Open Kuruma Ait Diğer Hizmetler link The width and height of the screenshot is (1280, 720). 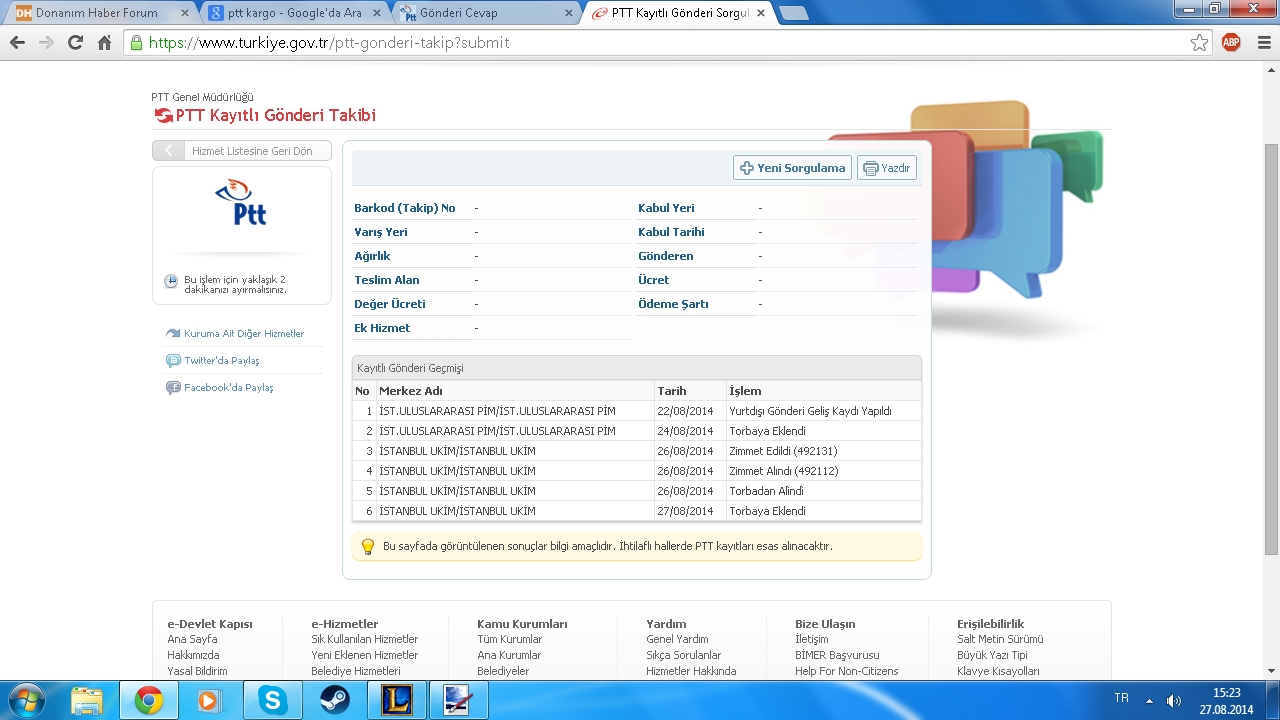(244, 334)
